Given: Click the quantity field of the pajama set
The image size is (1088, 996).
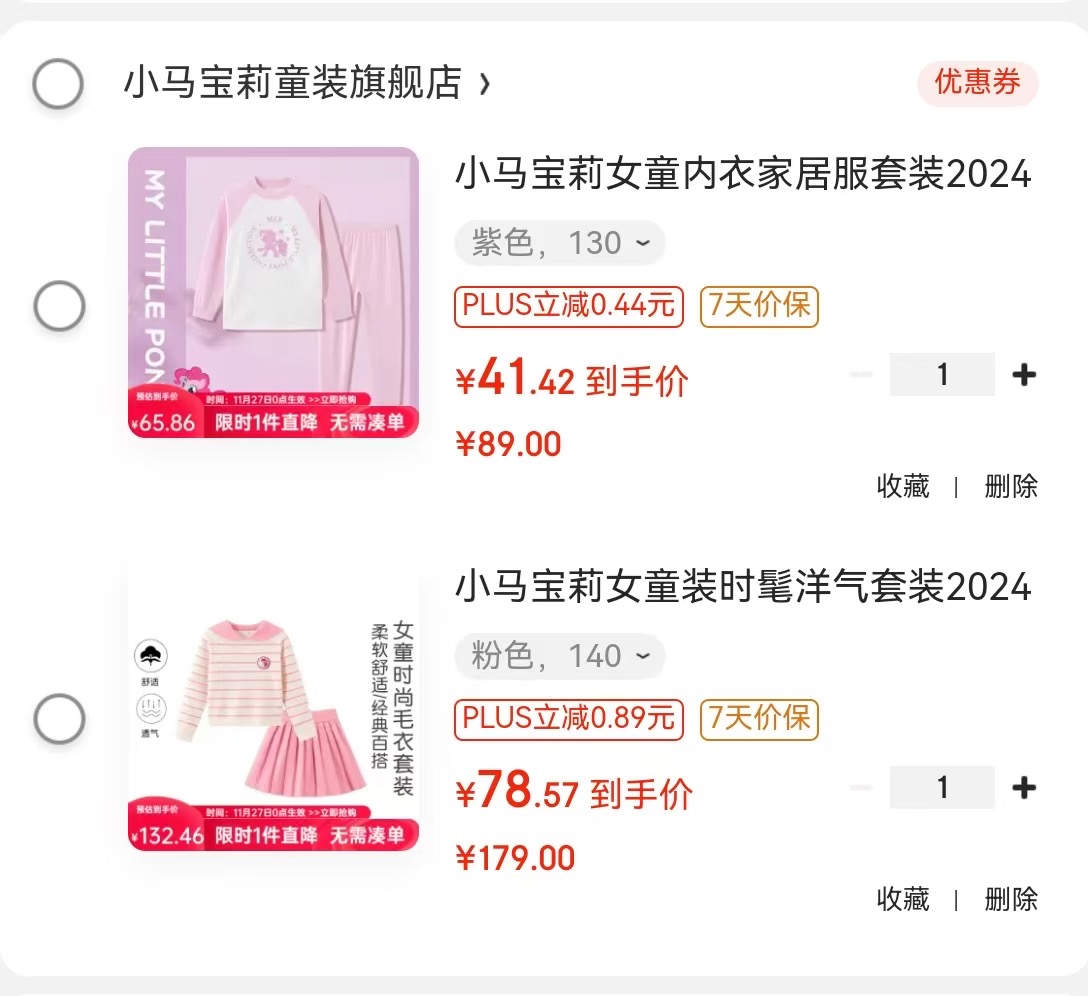Looking at the screenshot, I should (942, 375).
